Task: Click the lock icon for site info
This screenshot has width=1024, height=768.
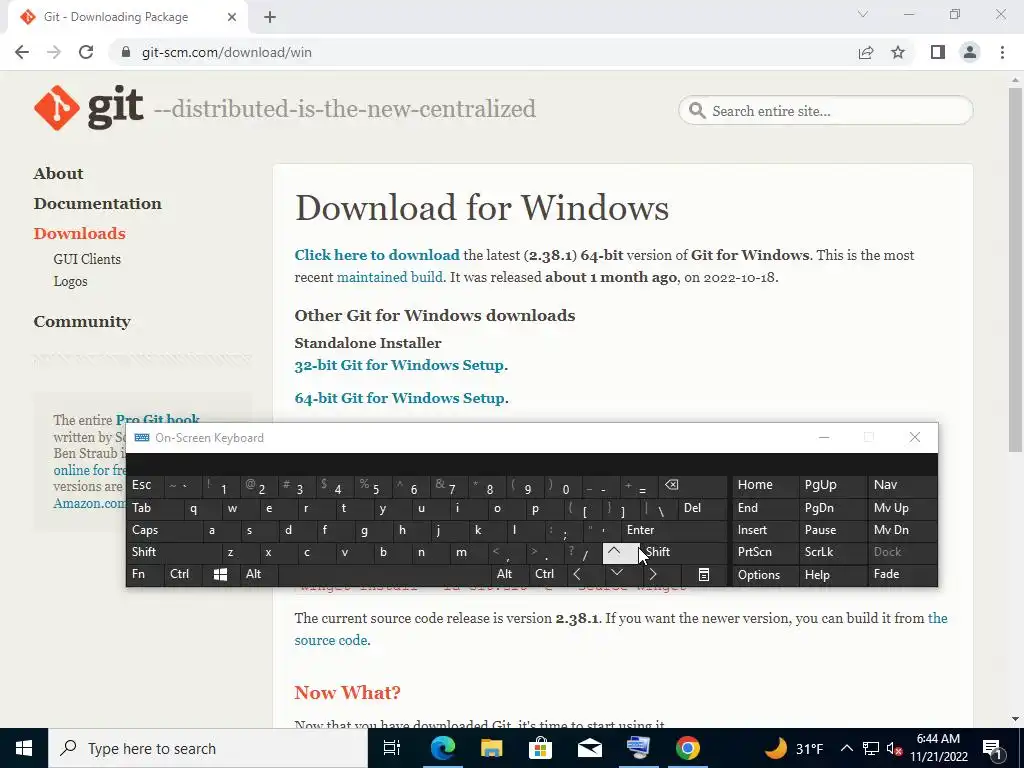Action: (x=126, y=52)
